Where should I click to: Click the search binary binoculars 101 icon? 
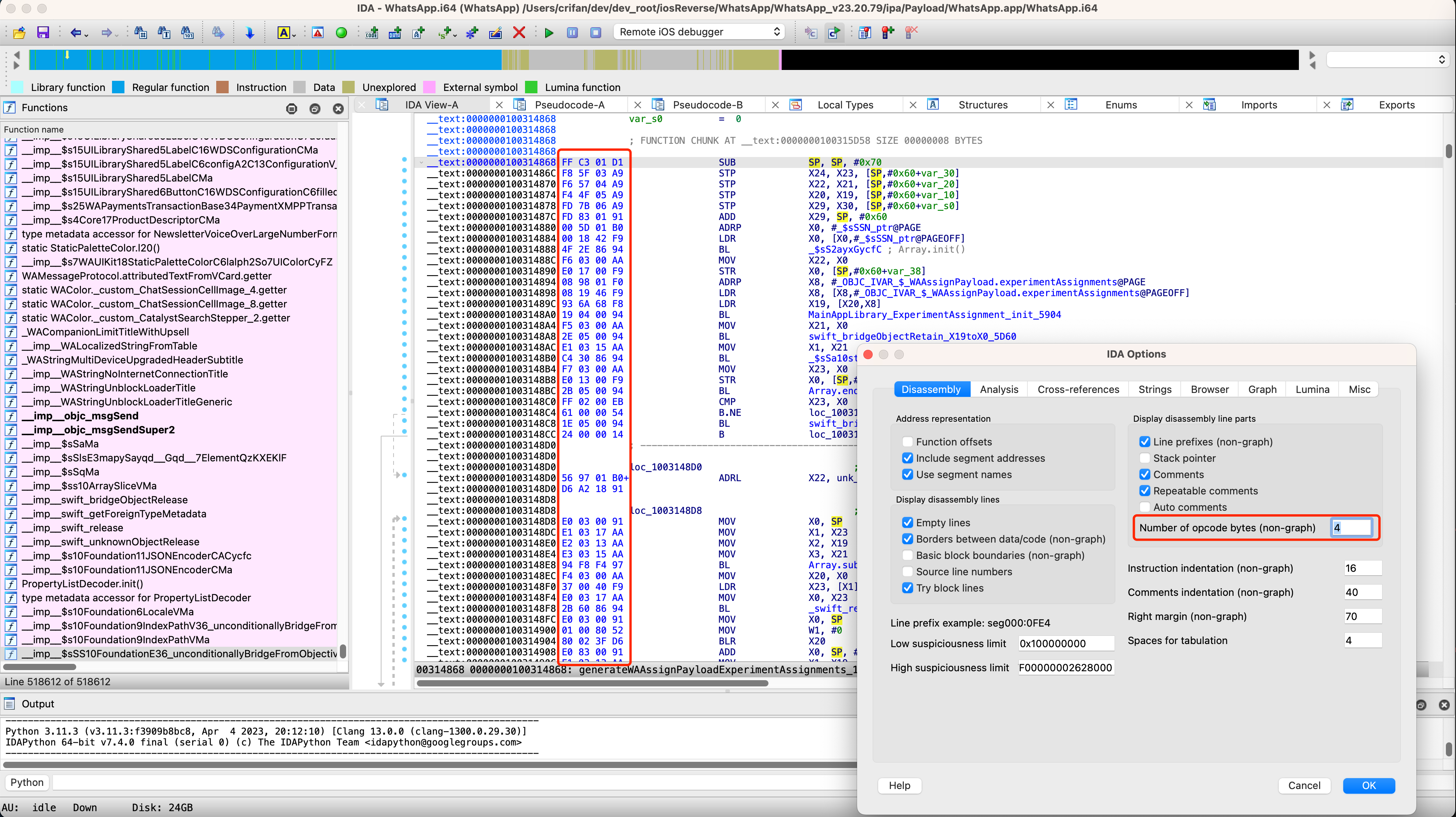(x=187, y=32)
